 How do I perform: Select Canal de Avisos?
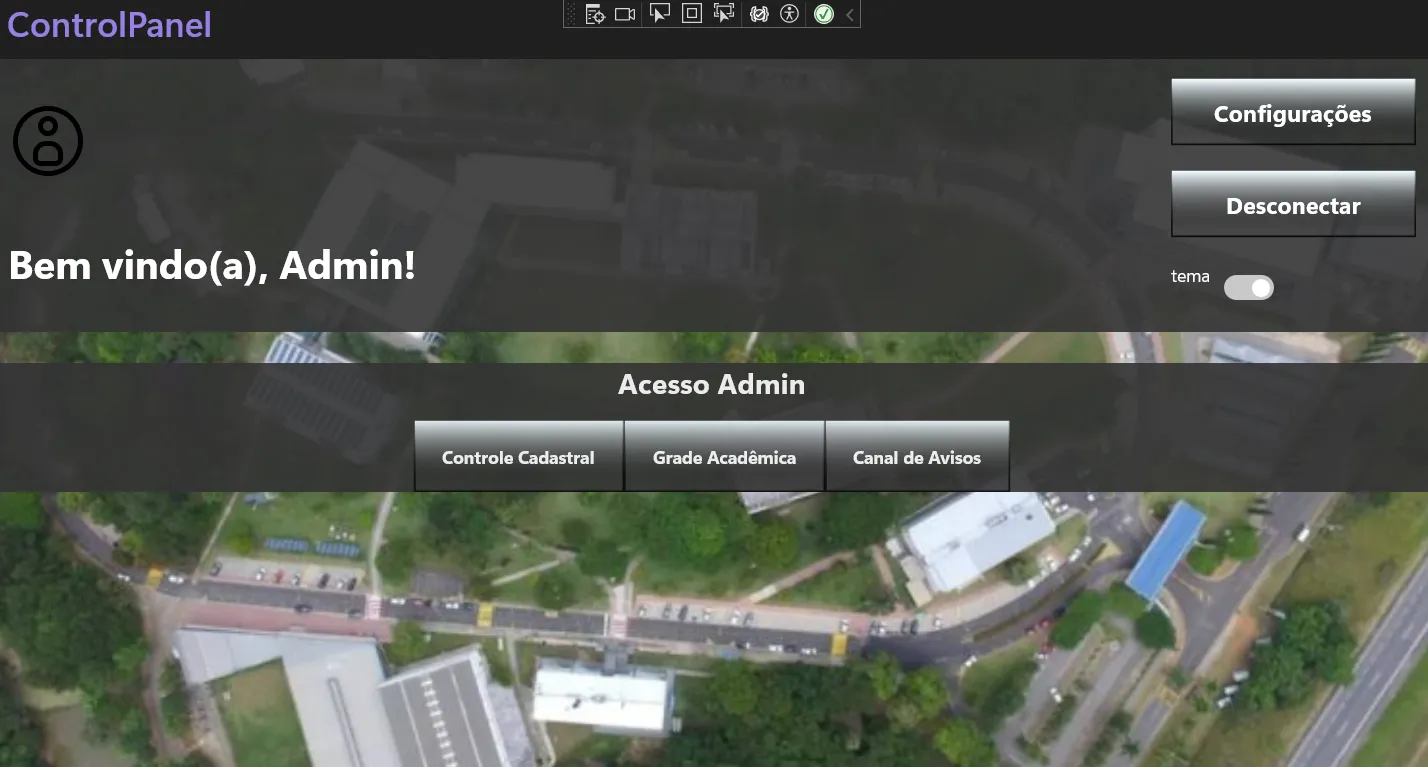tap(916, 457)
